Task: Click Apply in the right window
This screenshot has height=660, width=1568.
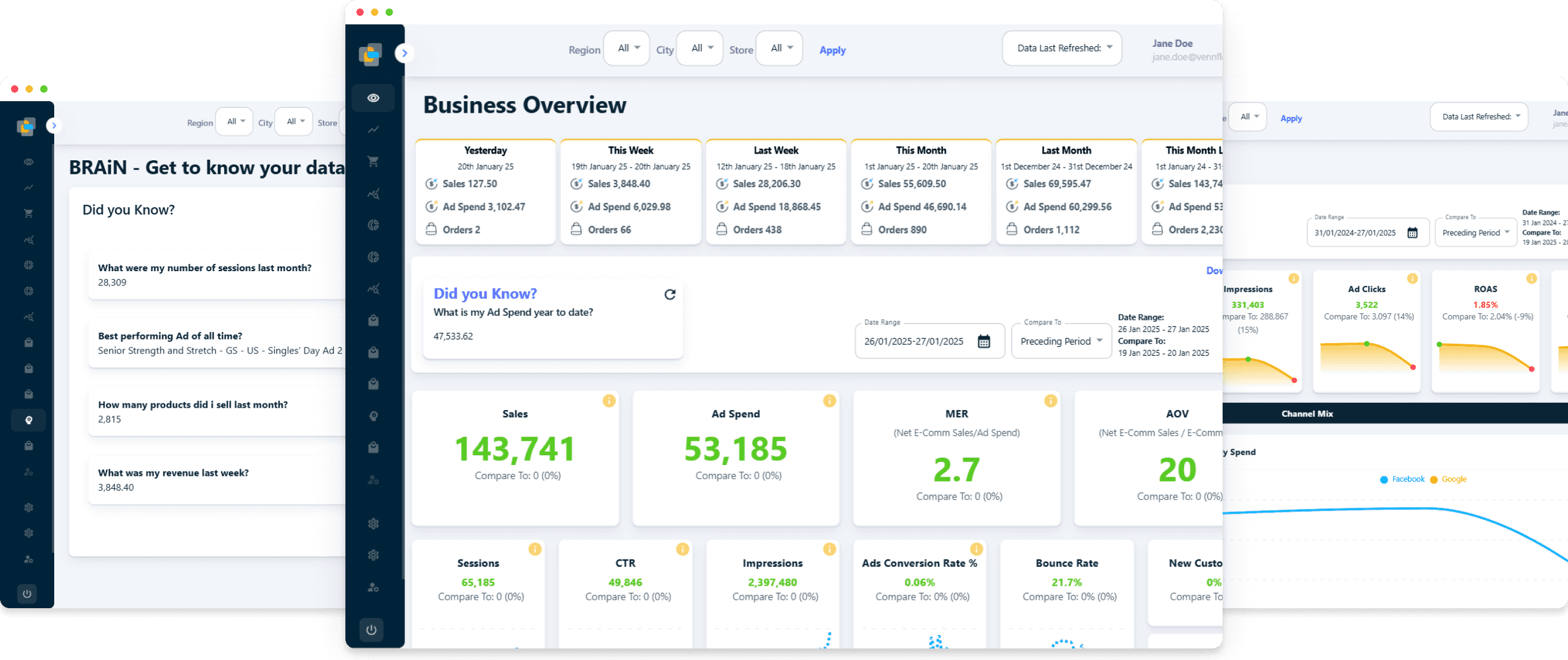Action: pyautogui.click(x=1291, y=118)
